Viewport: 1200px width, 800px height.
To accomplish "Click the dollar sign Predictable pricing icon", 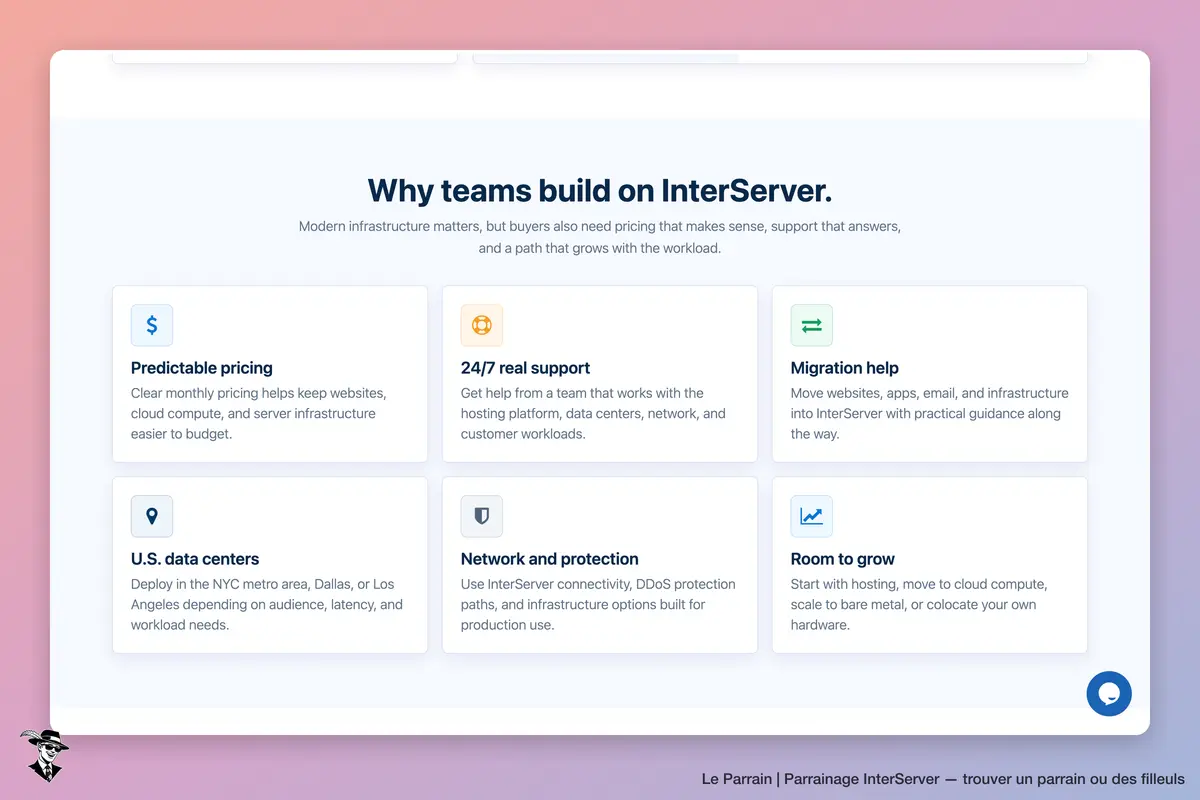I will (152, 325).
